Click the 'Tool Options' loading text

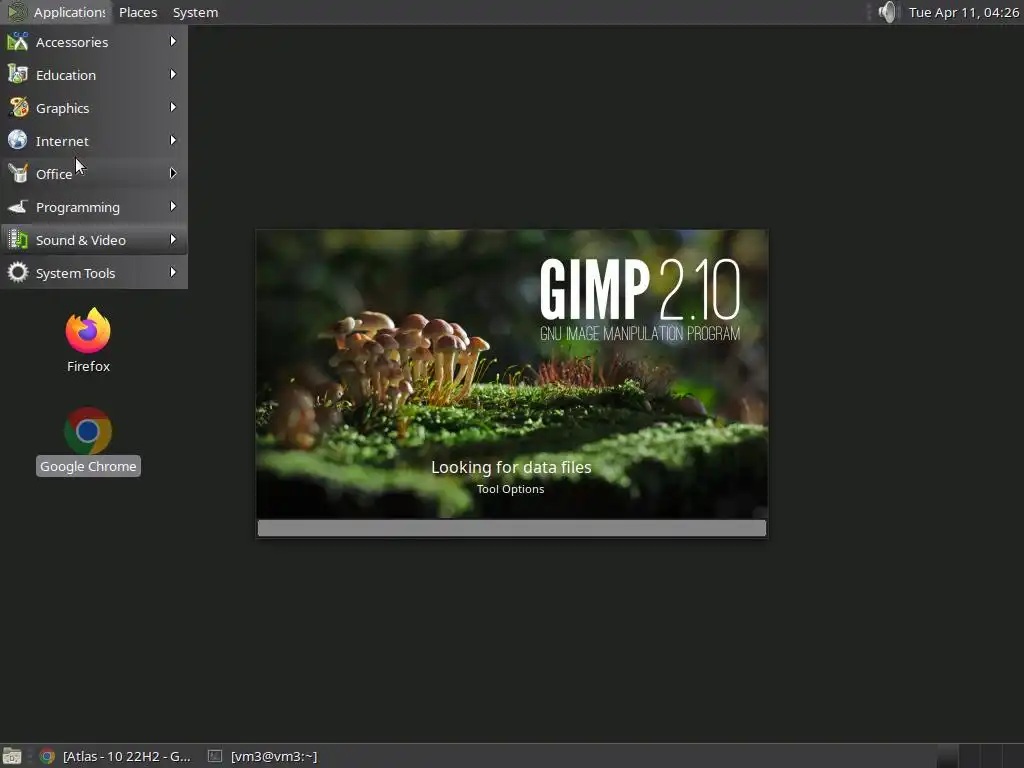pyautogui.click(x=511, y=489)
